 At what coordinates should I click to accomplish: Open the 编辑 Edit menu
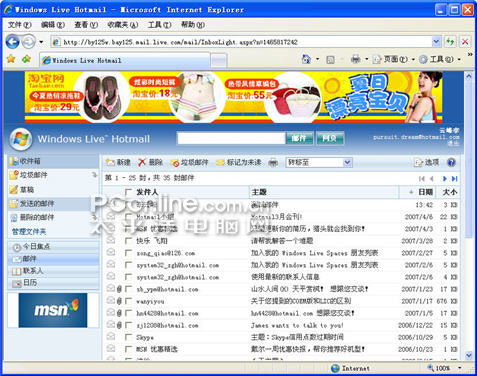tap(53, 25)
